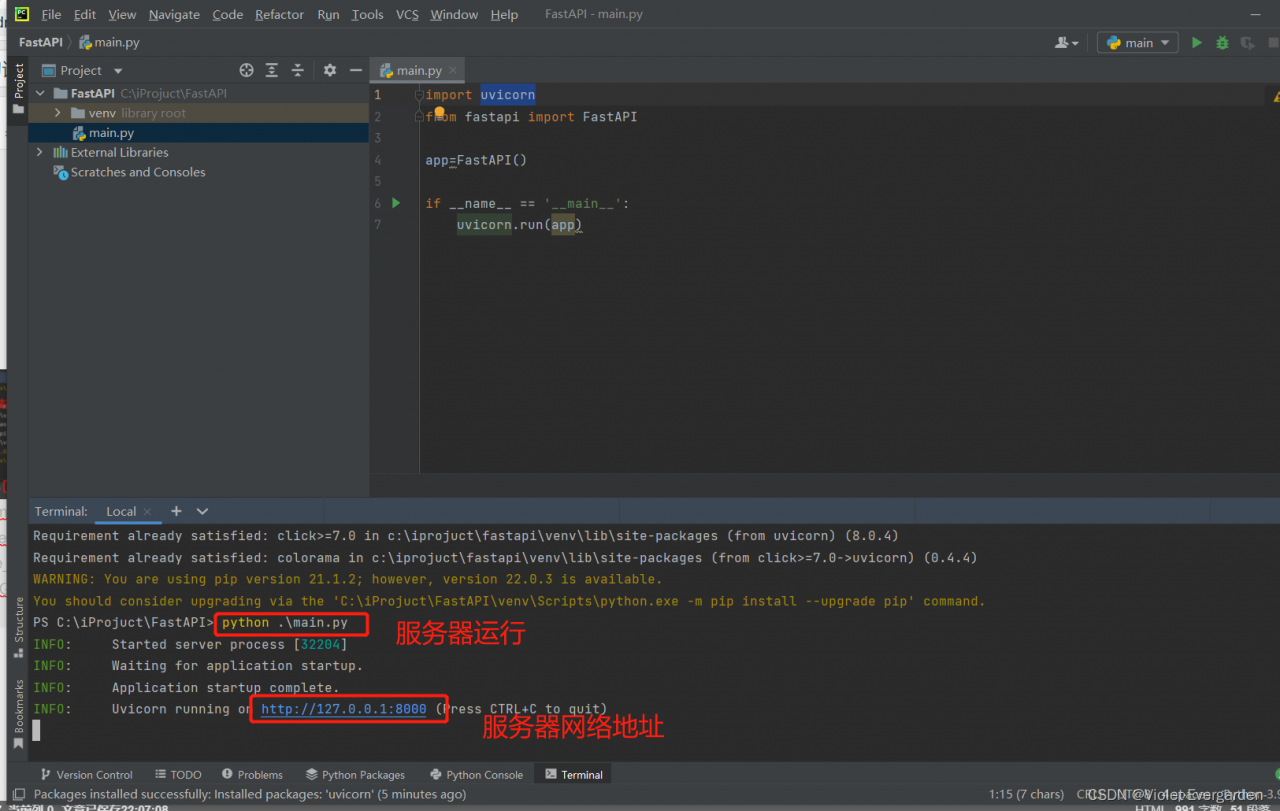Click the 1:15 caret position in status bar
Viewport: 1280px width, 811px height.
(x=1026, y=794)
